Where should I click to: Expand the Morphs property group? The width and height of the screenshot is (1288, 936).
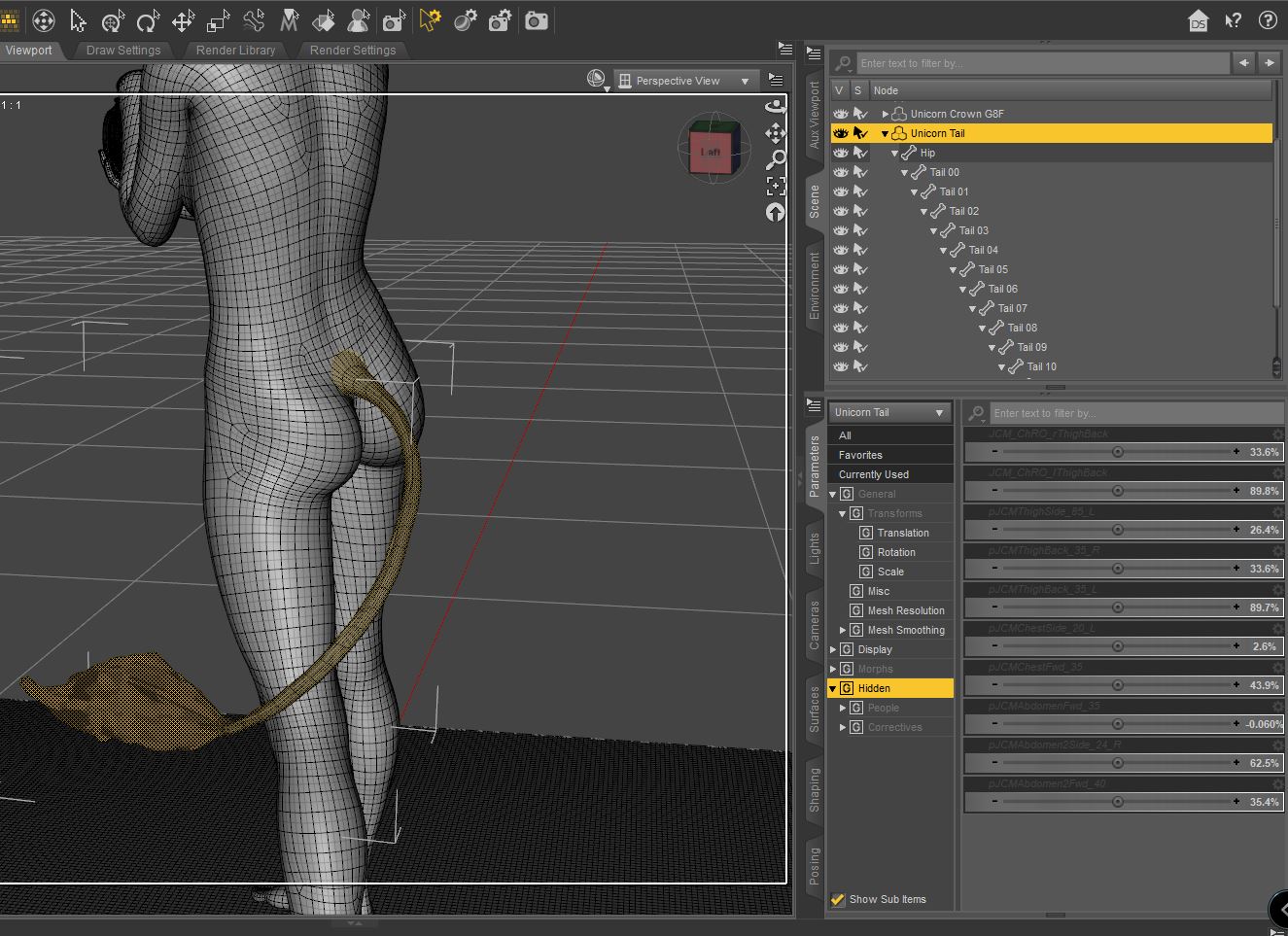coord(833,669)
